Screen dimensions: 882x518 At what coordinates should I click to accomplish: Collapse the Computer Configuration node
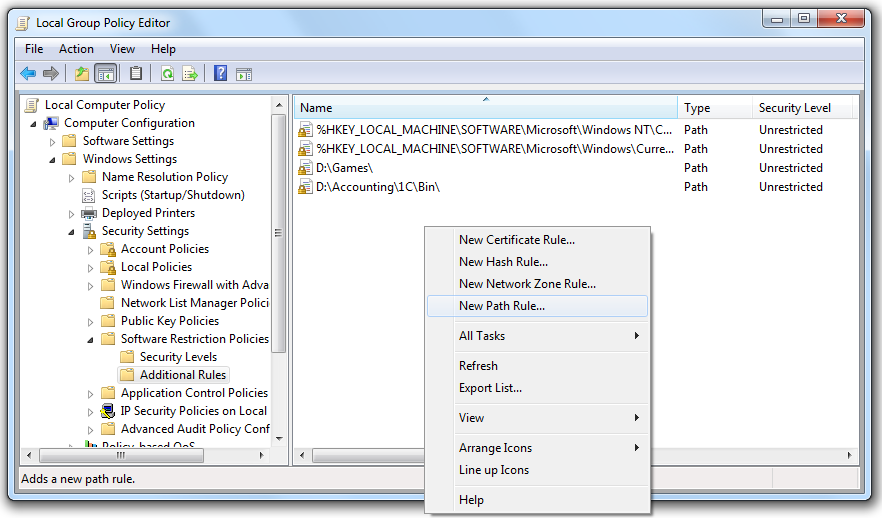click(33, 124)
